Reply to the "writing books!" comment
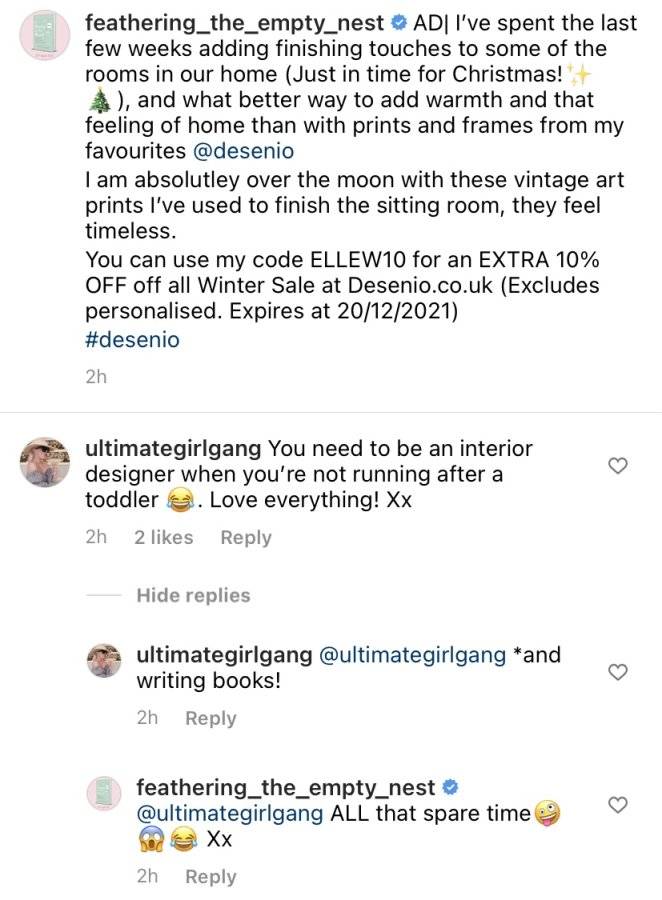Viewport: 662px width, 900px height. pos(211,718)
